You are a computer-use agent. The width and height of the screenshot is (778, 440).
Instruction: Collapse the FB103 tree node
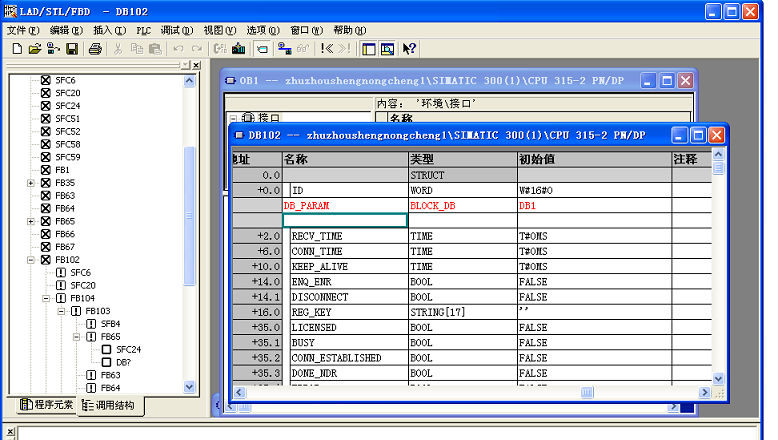[61, 311]
